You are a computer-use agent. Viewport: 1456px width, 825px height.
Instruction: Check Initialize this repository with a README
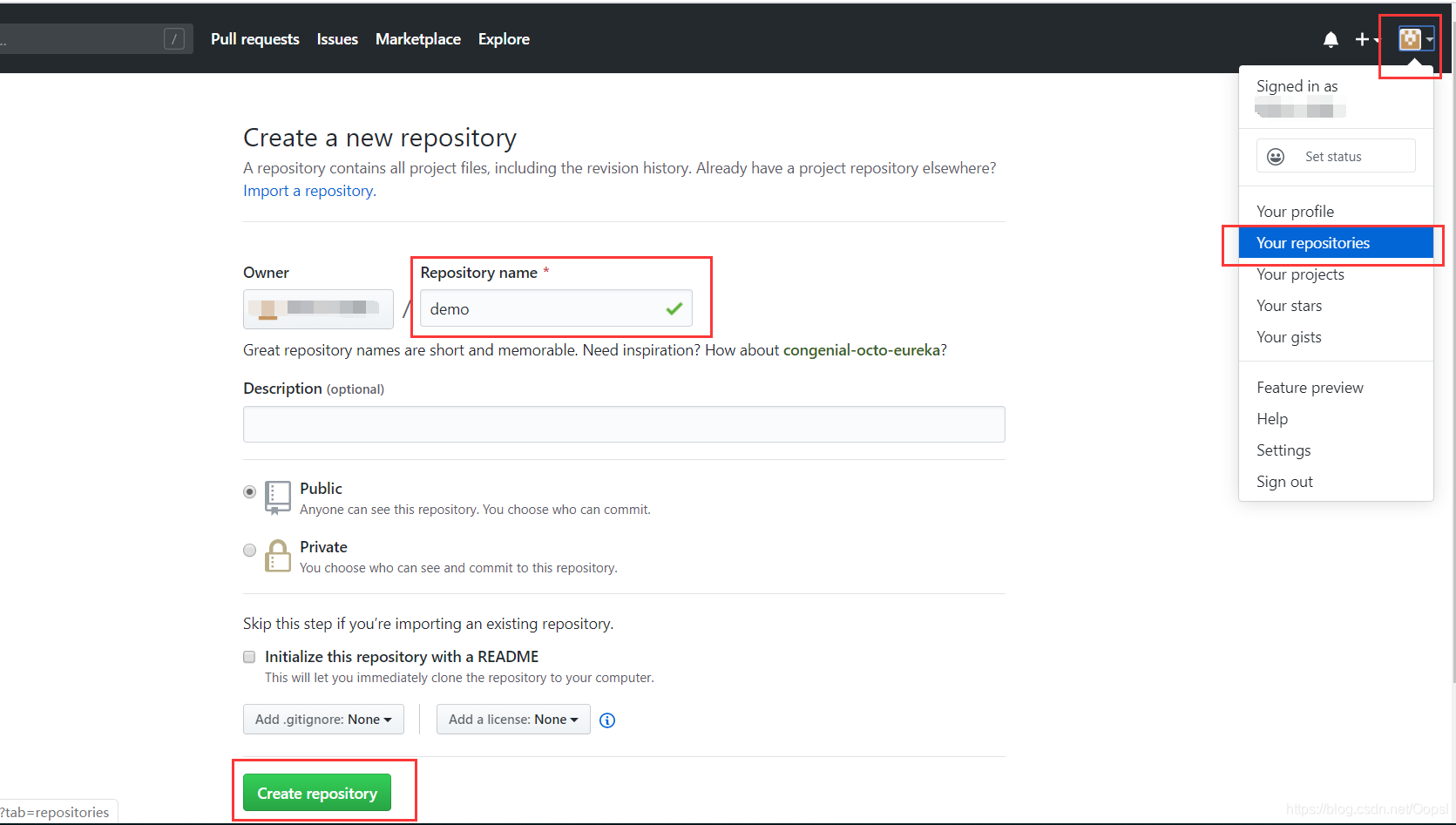[x=249, y=657]
